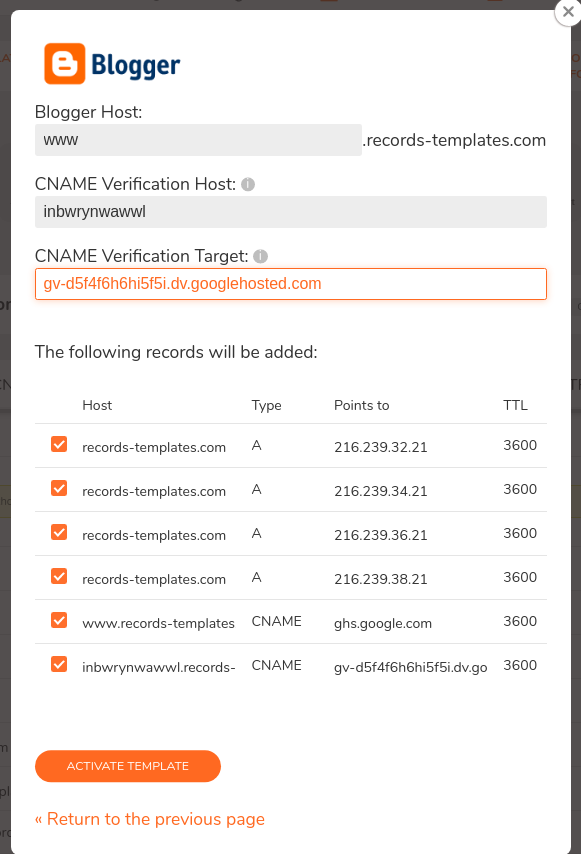581x854 pixels.
Task: Click the Blogger logo icon
Action: coord(65,64)
